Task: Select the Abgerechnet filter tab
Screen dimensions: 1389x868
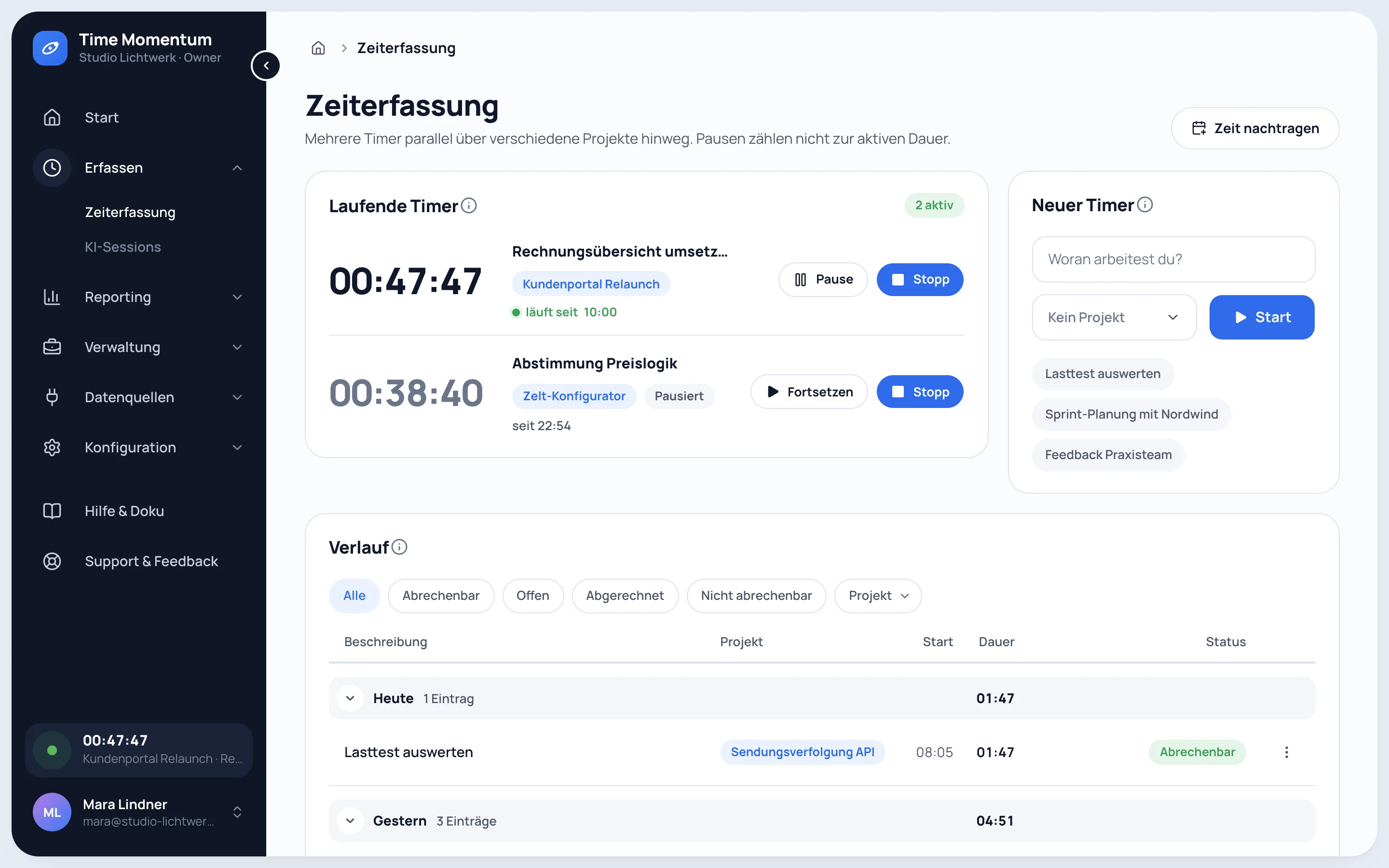Action: click(x=625, y=596)
